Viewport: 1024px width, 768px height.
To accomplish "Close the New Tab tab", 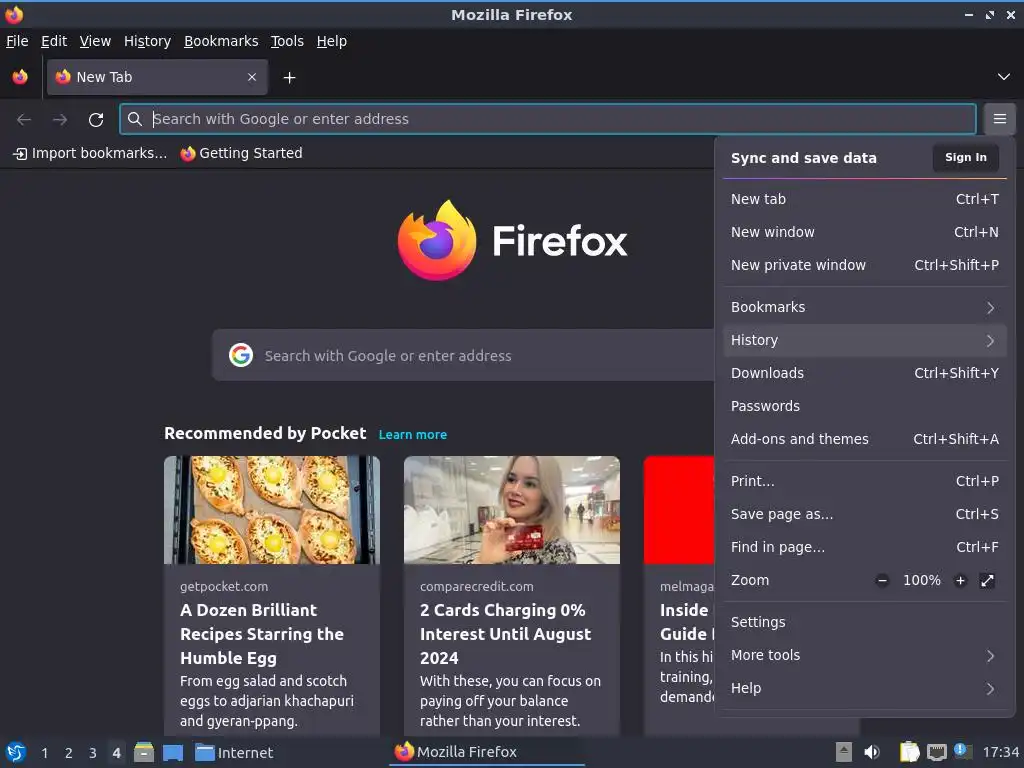I will pos(252,77).
